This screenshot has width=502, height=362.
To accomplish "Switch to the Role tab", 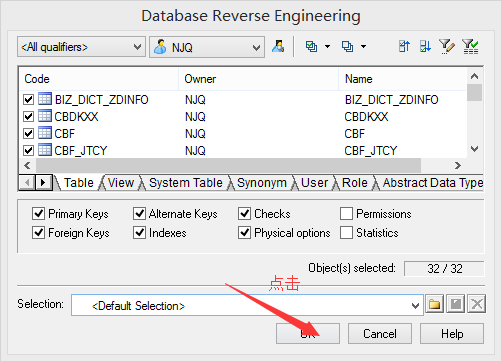I will pyautogui.click(x=355, y=183).
